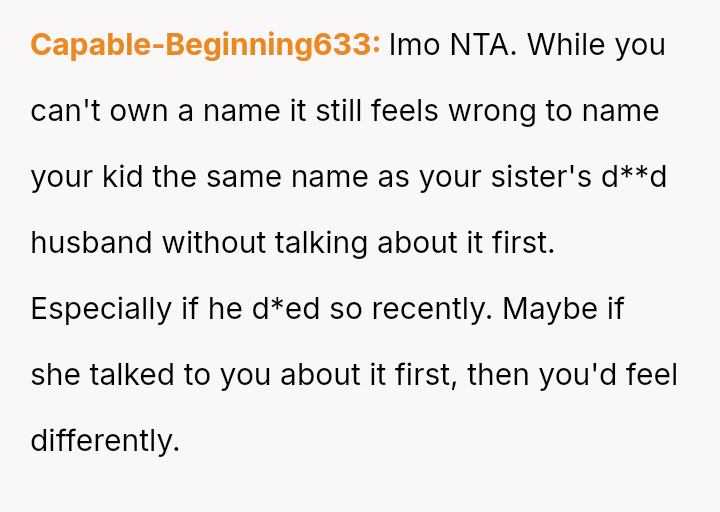The width and height of the screenshot is (720, 512).
Task: Click the word "recently" in the comment
Action: click(430, 309)
